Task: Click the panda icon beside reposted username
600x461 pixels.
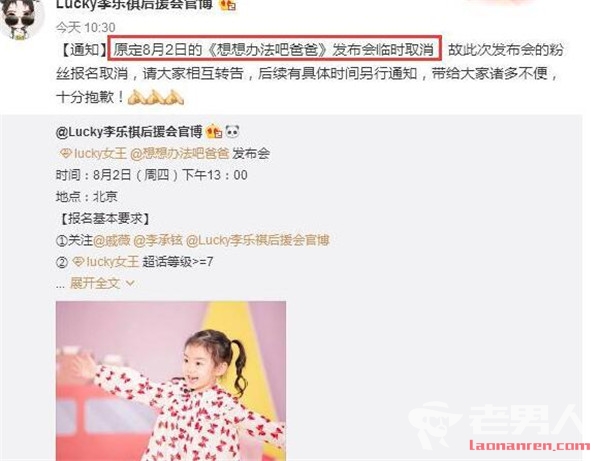Action: [x=232, y=132]
